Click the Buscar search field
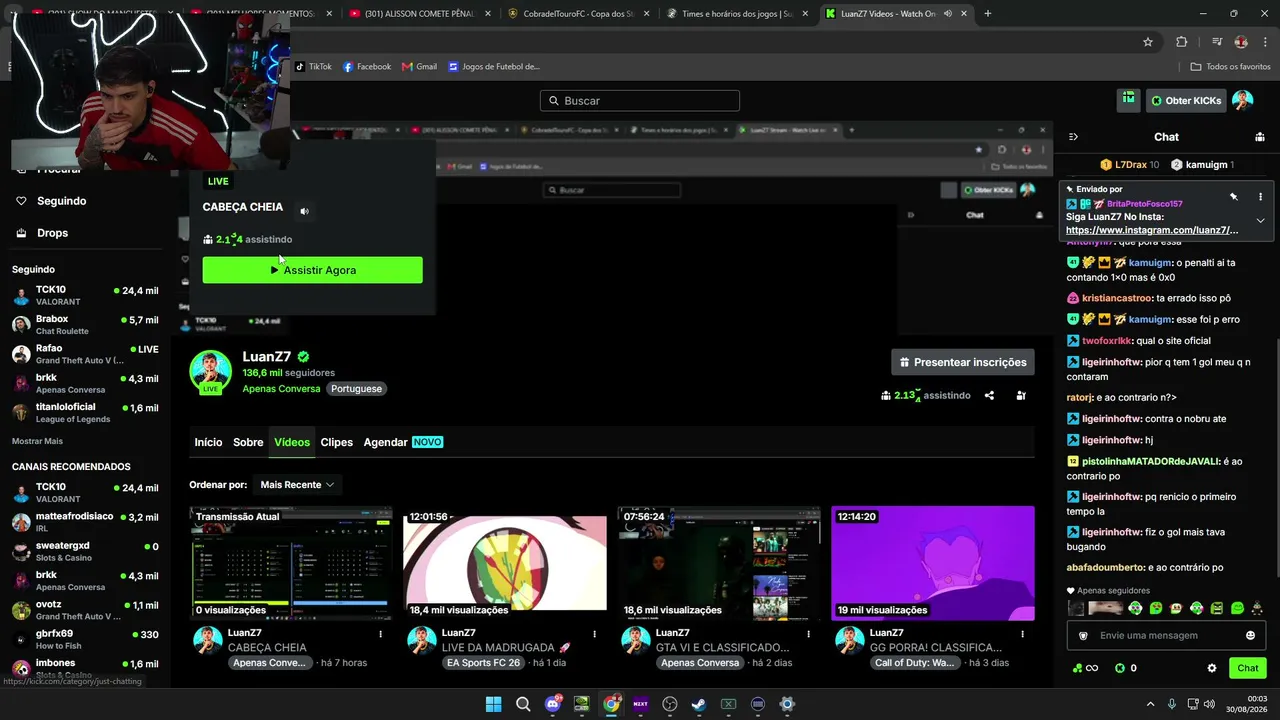The height and width of the screenshot is (720, 1280). pyautogui.click(x=640, y=101)
